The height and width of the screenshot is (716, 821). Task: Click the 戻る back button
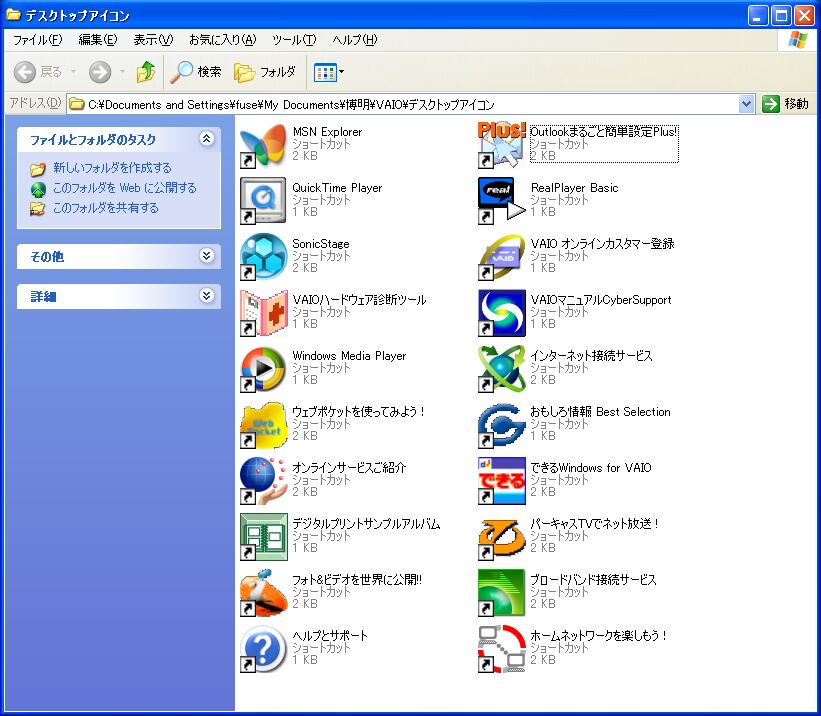pos(38,72)
